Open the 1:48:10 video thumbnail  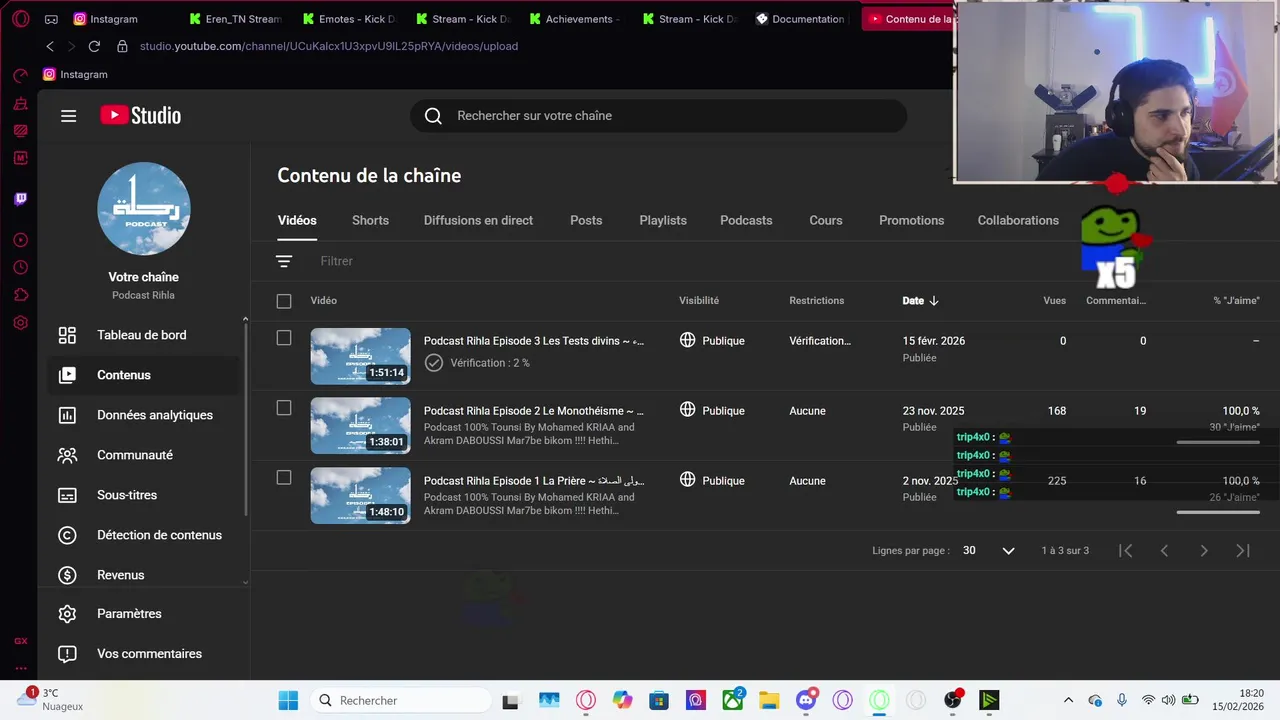click(360, 496)
